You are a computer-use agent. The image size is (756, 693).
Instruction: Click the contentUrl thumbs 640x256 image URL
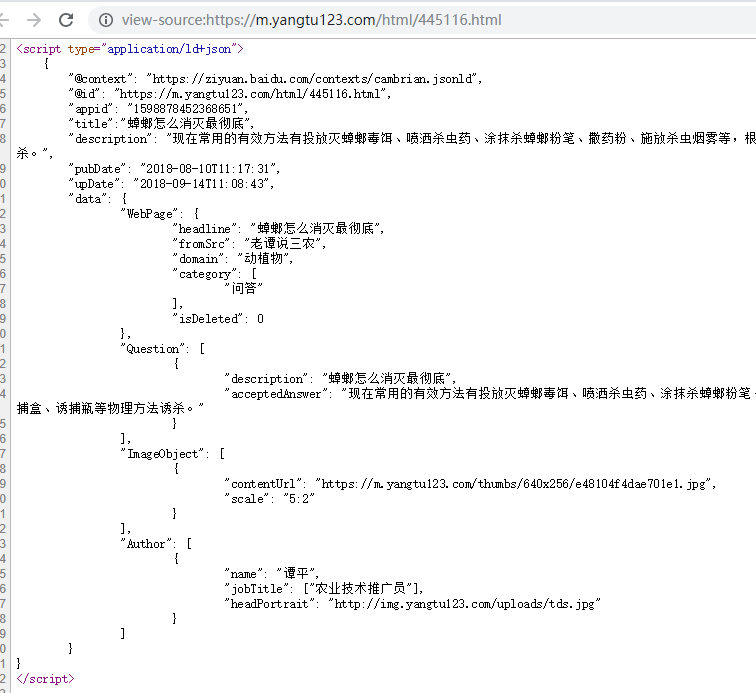coord(514,483)
